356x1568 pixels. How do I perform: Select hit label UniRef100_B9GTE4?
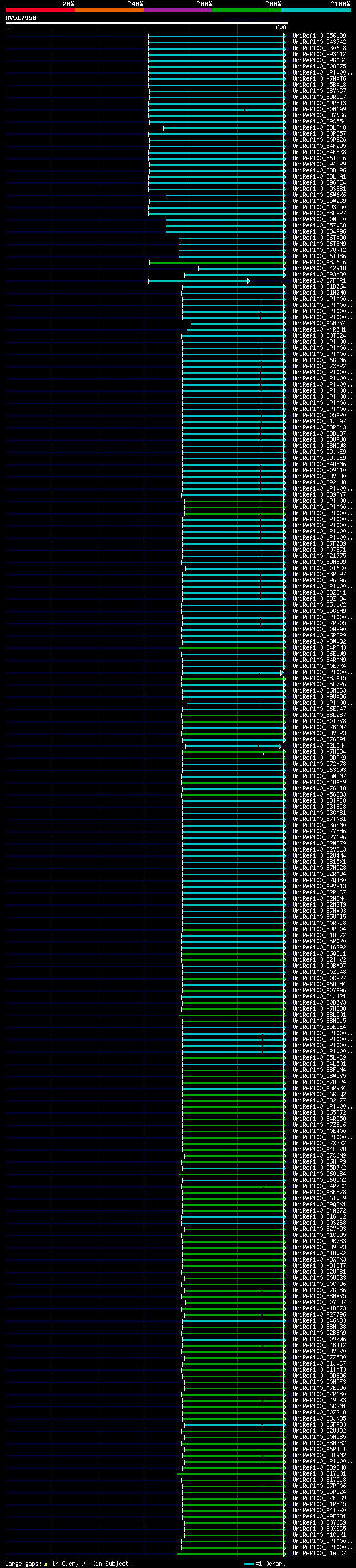[319, 182]
